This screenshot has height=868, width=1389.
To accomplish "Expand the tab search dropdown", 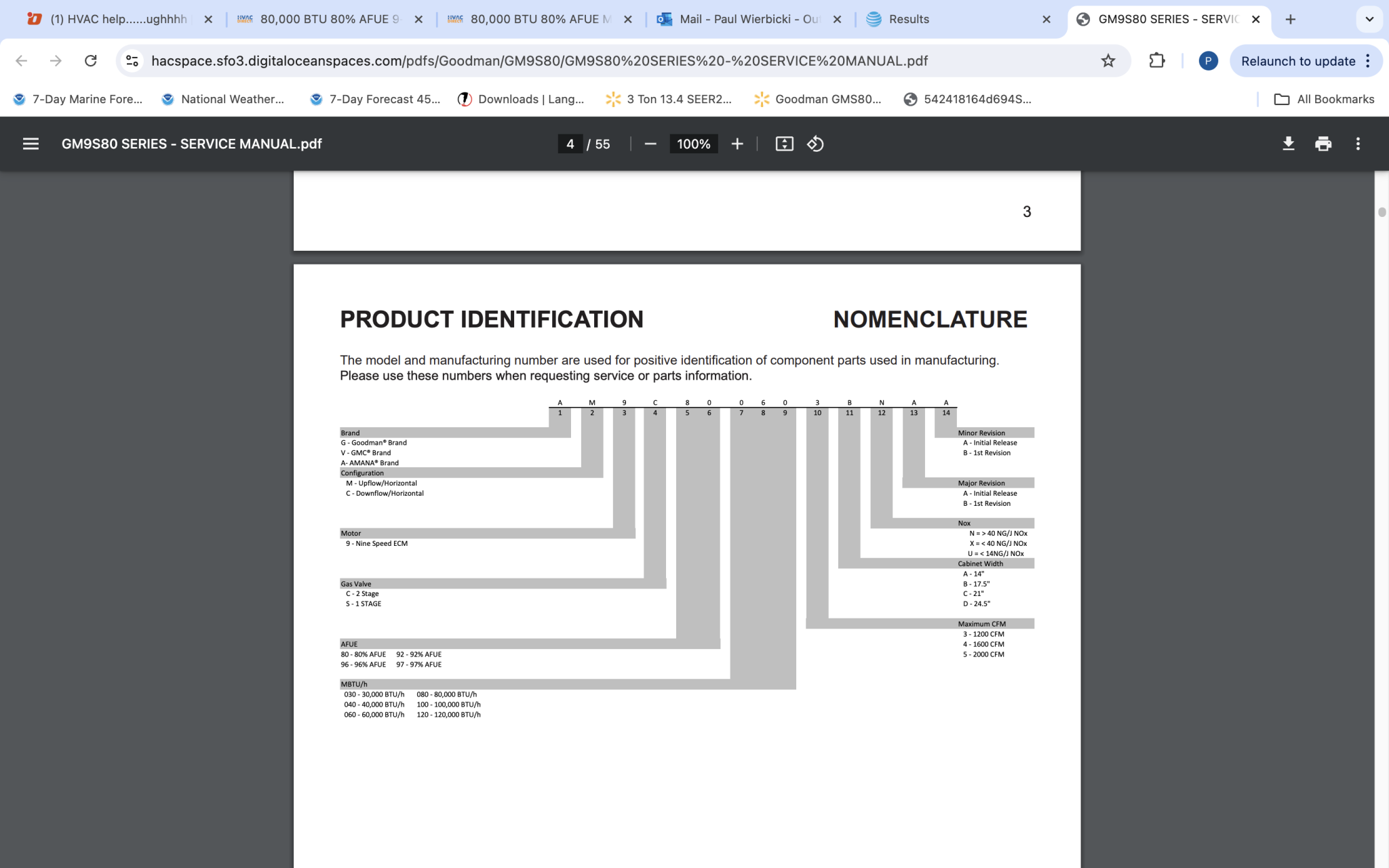I will coord(1369,19).
